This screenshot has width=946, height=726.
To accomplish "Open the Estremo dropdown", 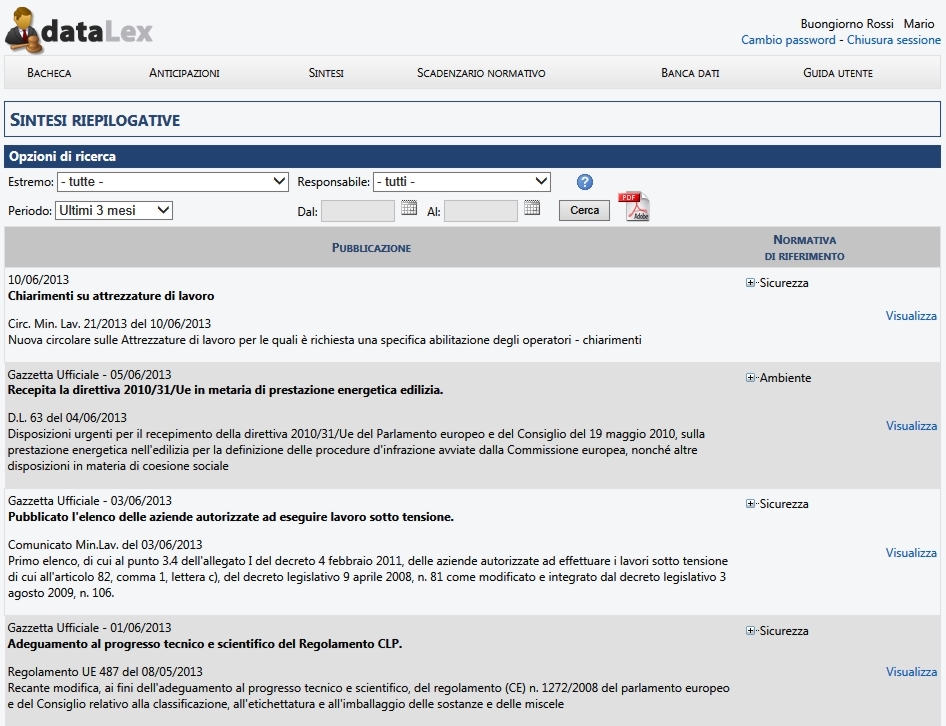I will pos(173,182).
